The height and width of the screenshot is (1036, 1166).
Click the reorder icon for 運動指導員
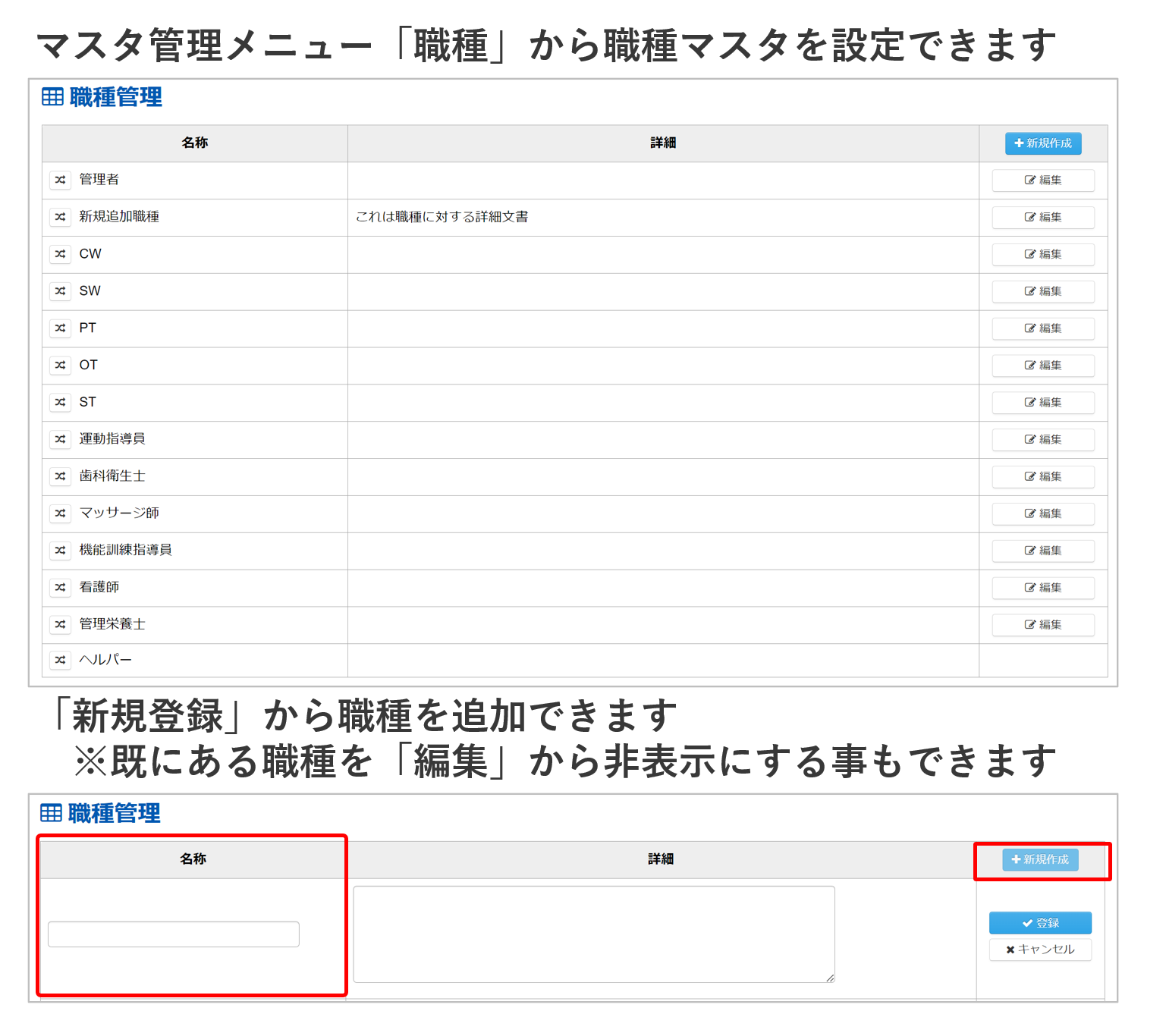pyautogui.click(x=60, y=439)
